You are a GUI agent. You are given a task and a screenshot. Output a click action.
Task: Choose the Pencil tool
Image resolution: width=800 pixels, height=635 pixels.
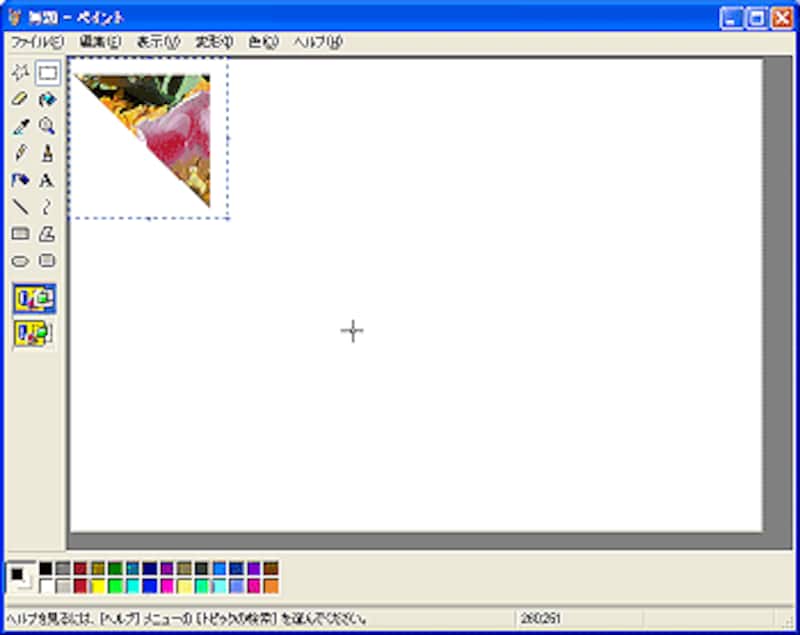[x=20, y=153]
